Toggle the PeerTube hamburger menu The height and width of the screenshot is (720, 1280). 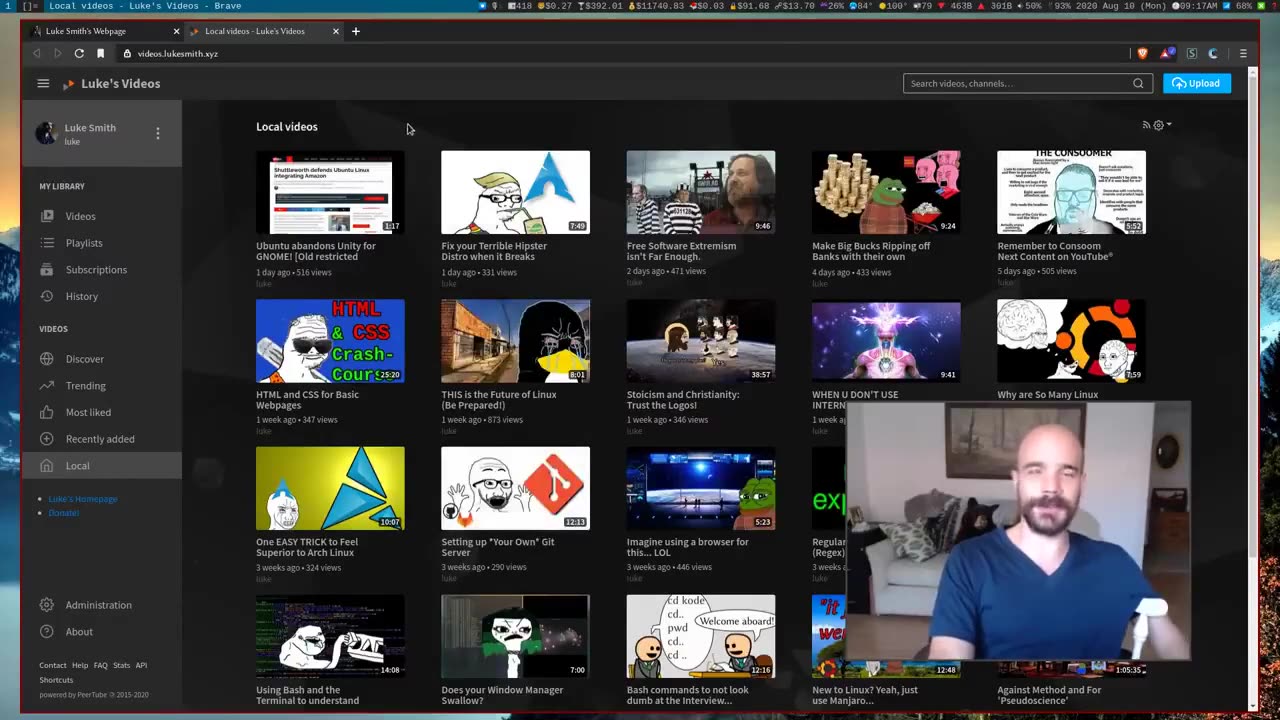click(43, 83)
